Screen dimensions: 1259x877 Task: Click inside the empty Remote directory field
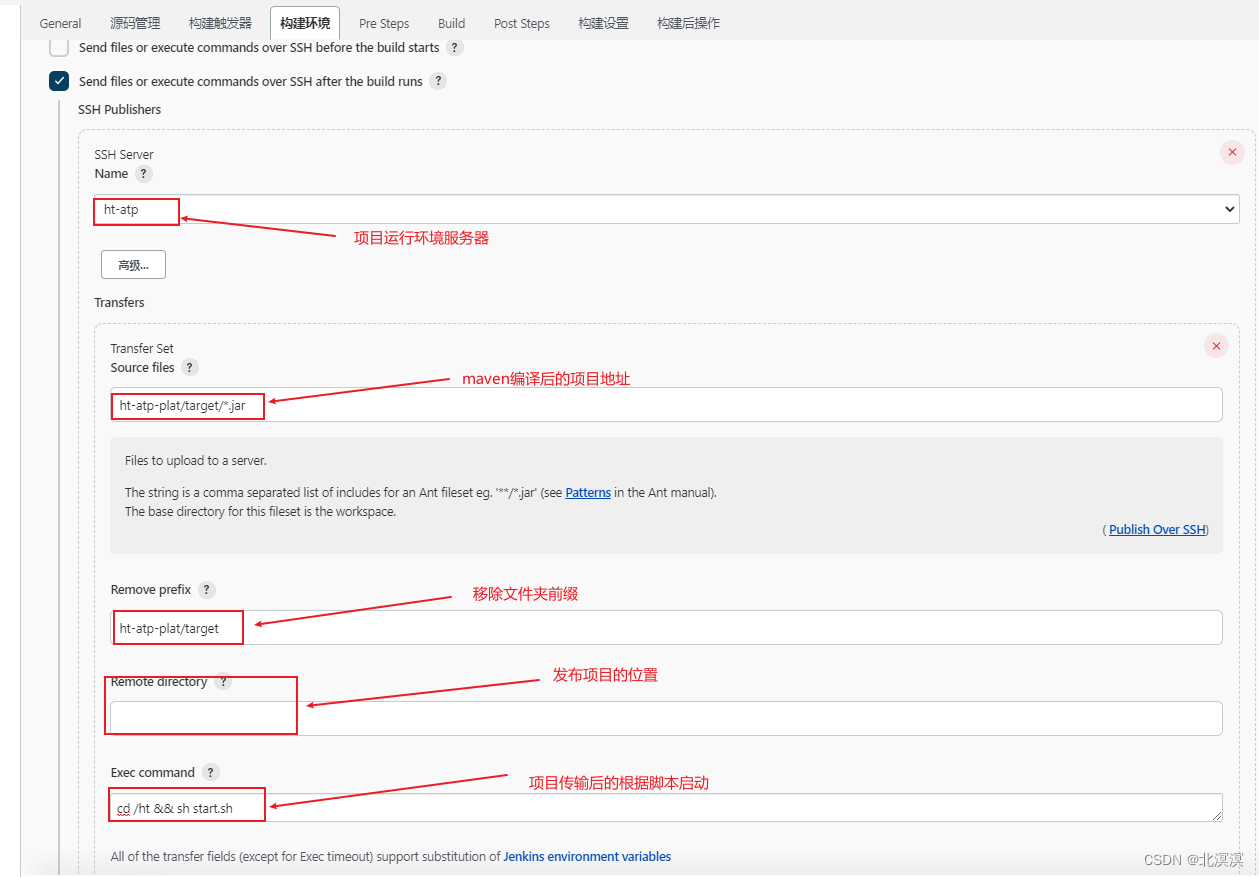tap(600, 718)
